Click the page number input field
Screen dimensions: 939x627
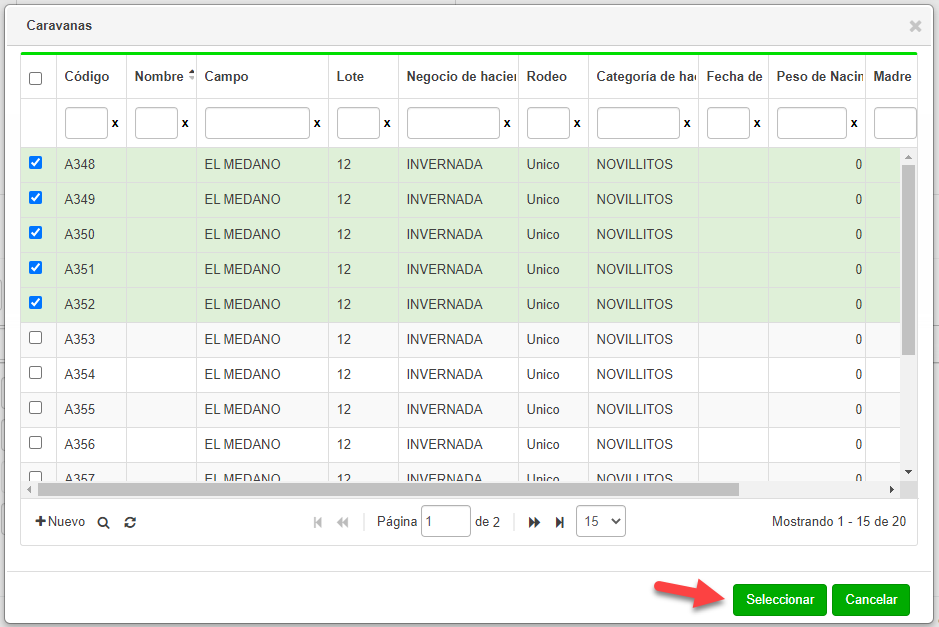point(446,522)
